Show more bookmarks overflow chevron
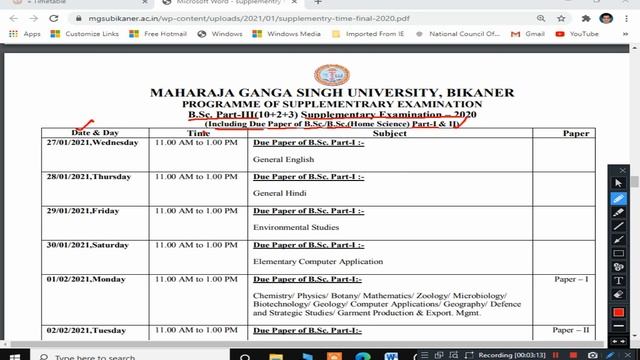The width and height of the screenshot is (640, 360). [x=625, y=34]
